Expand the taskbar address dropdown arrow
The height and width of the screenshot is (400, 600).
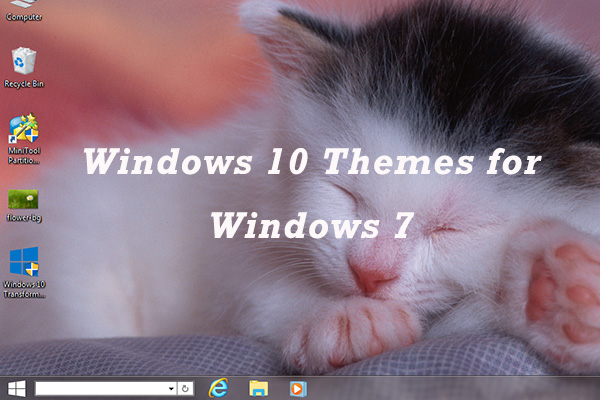171,389
